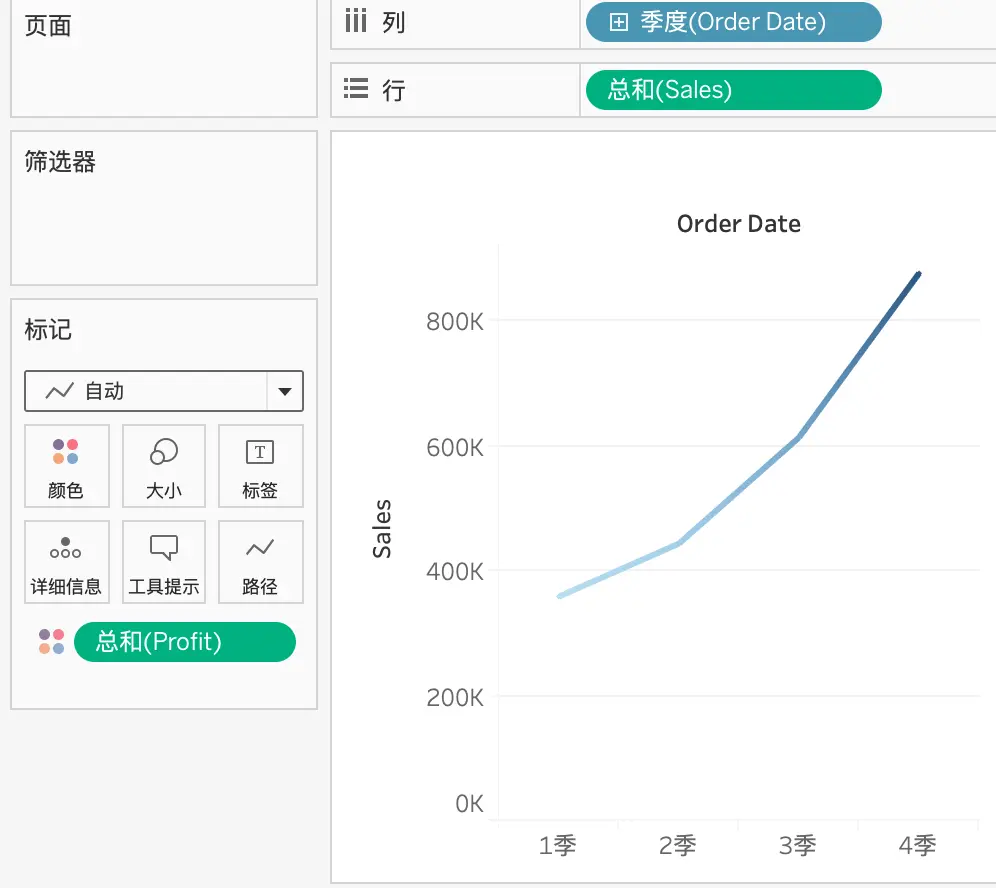
Task: Click the 4季 quarter axis label
Action: [x=918, y=845]
